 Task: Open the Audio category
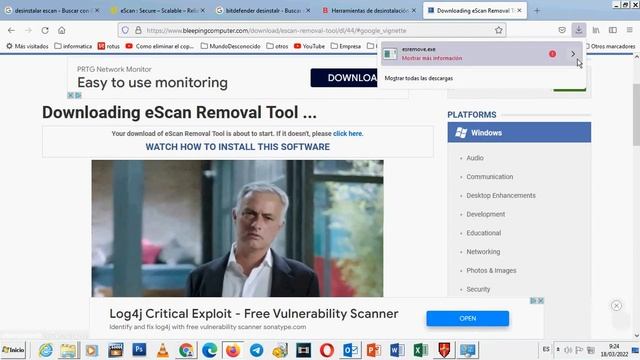tap(475, 158)
